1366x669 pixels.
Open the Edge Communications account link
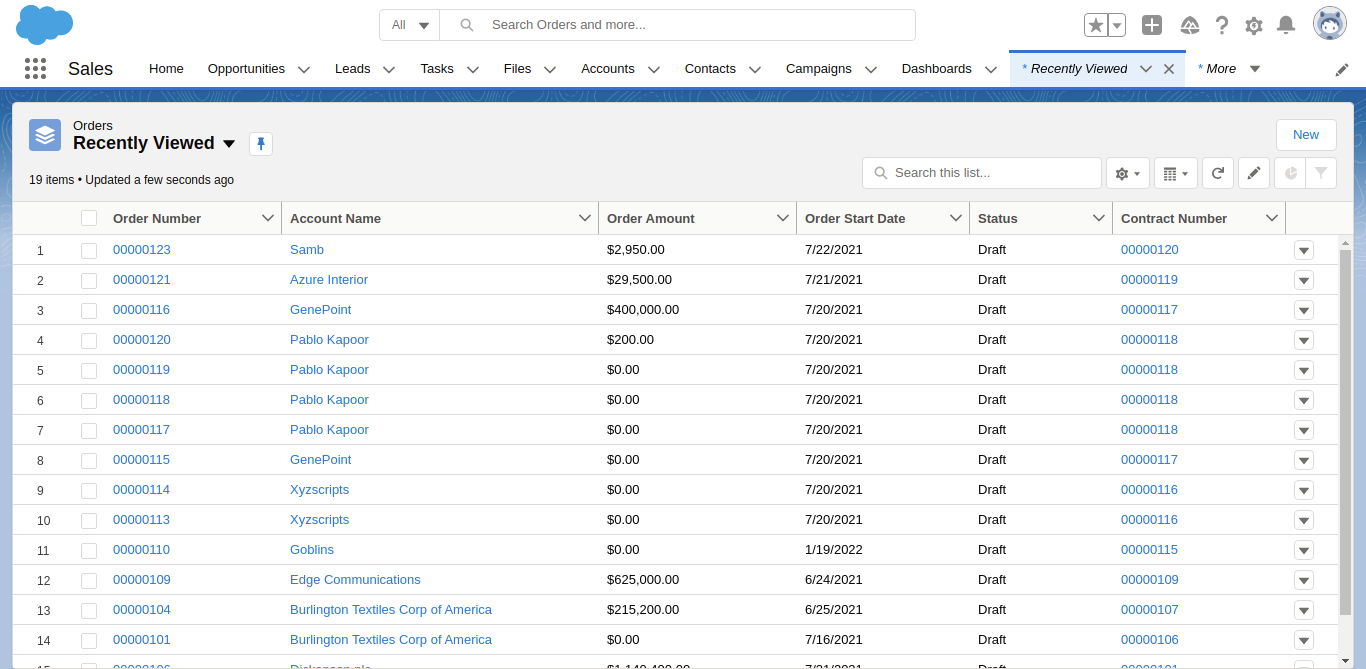pos(355,580)
